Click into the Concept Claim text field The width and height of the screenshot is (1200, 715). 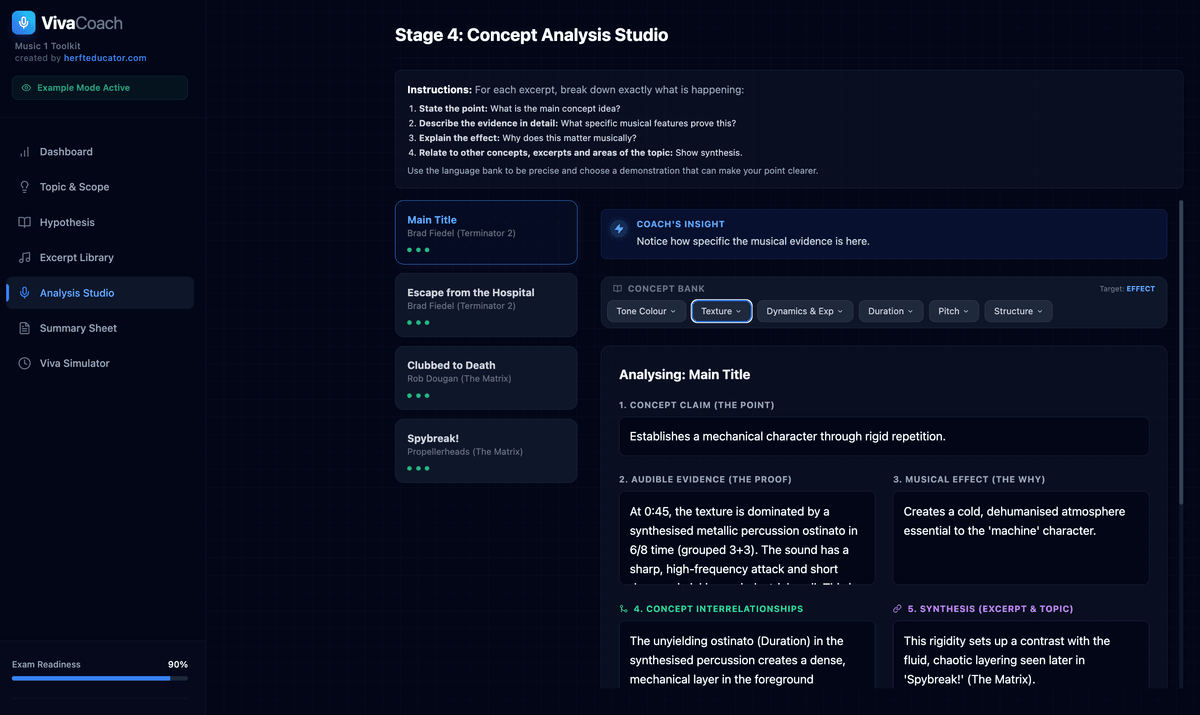tap(883, 436)
